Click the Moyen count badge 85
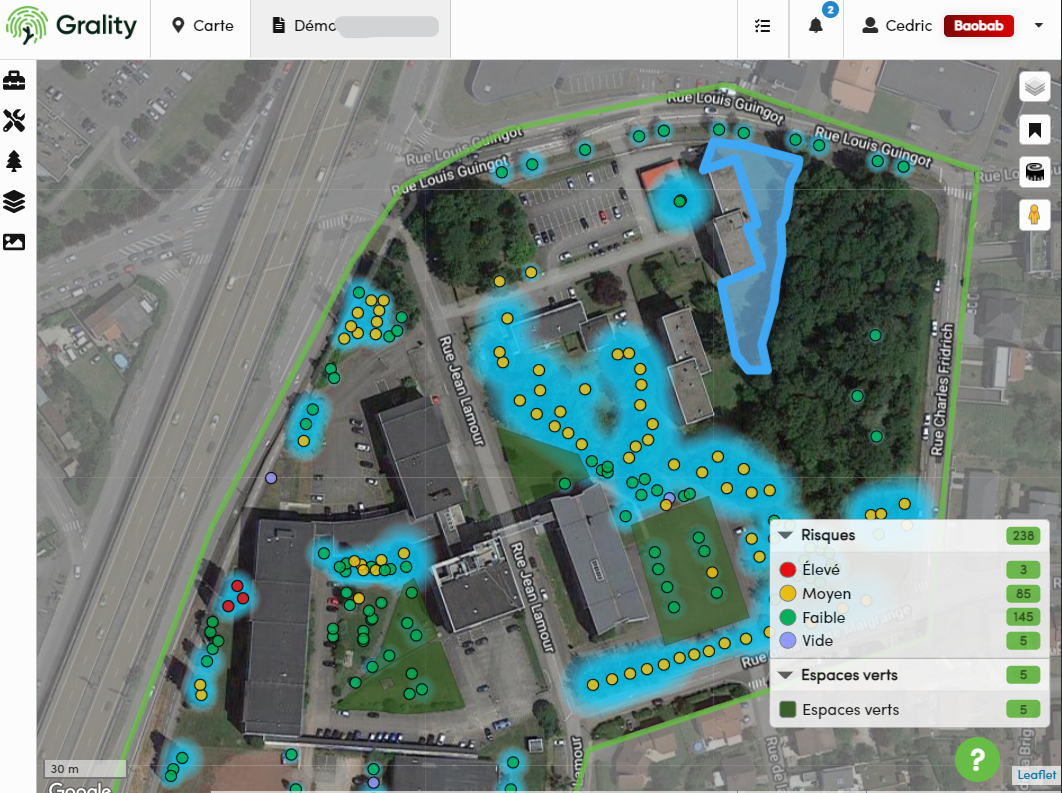 (x=1023, y=594)
